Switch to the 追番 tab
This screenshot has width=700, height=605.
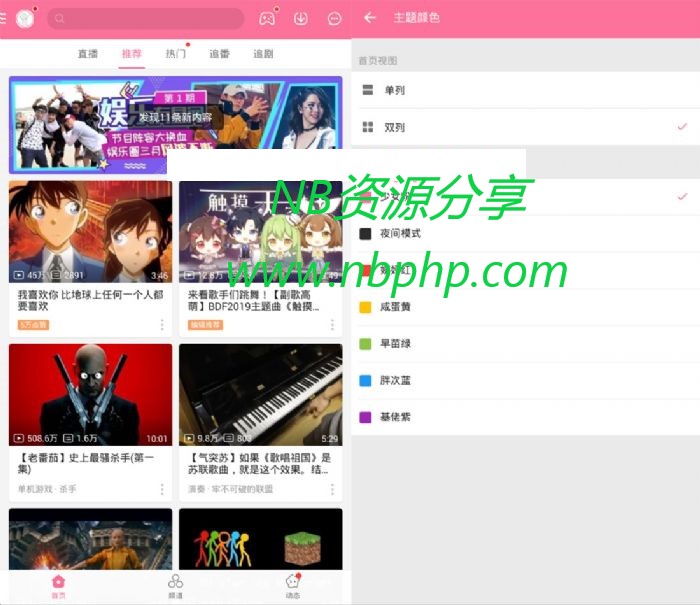(x=219, y=54)
